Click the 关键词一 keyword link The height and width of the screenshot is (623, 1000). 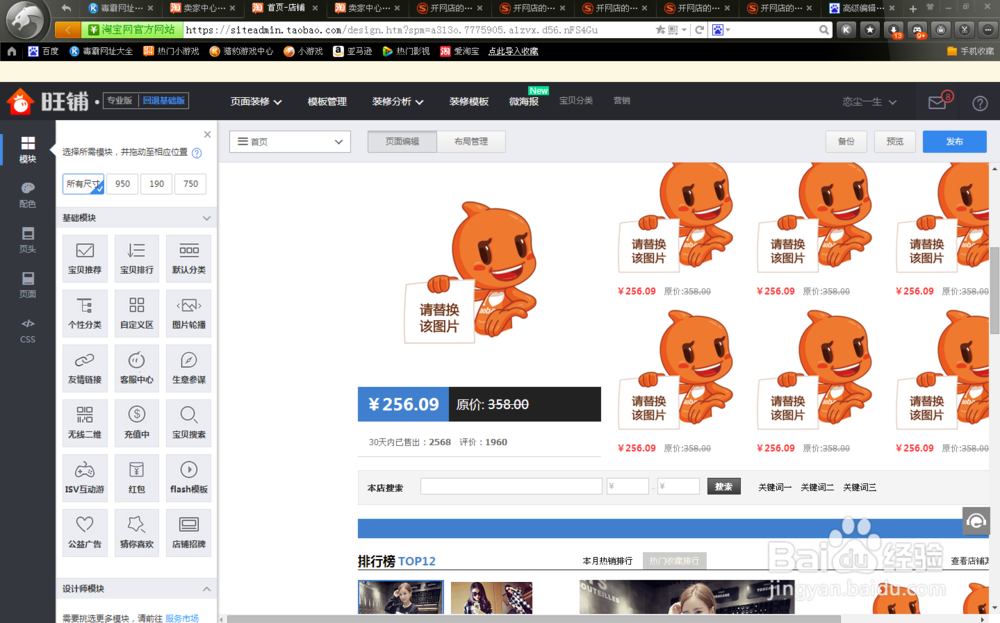tap(775, 487)
